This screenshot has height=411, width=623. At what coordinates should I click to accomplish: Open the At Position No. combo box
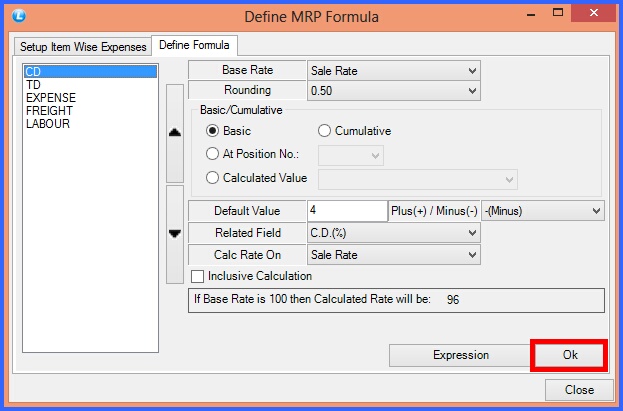pyautogui.click(x=351, y=155)
